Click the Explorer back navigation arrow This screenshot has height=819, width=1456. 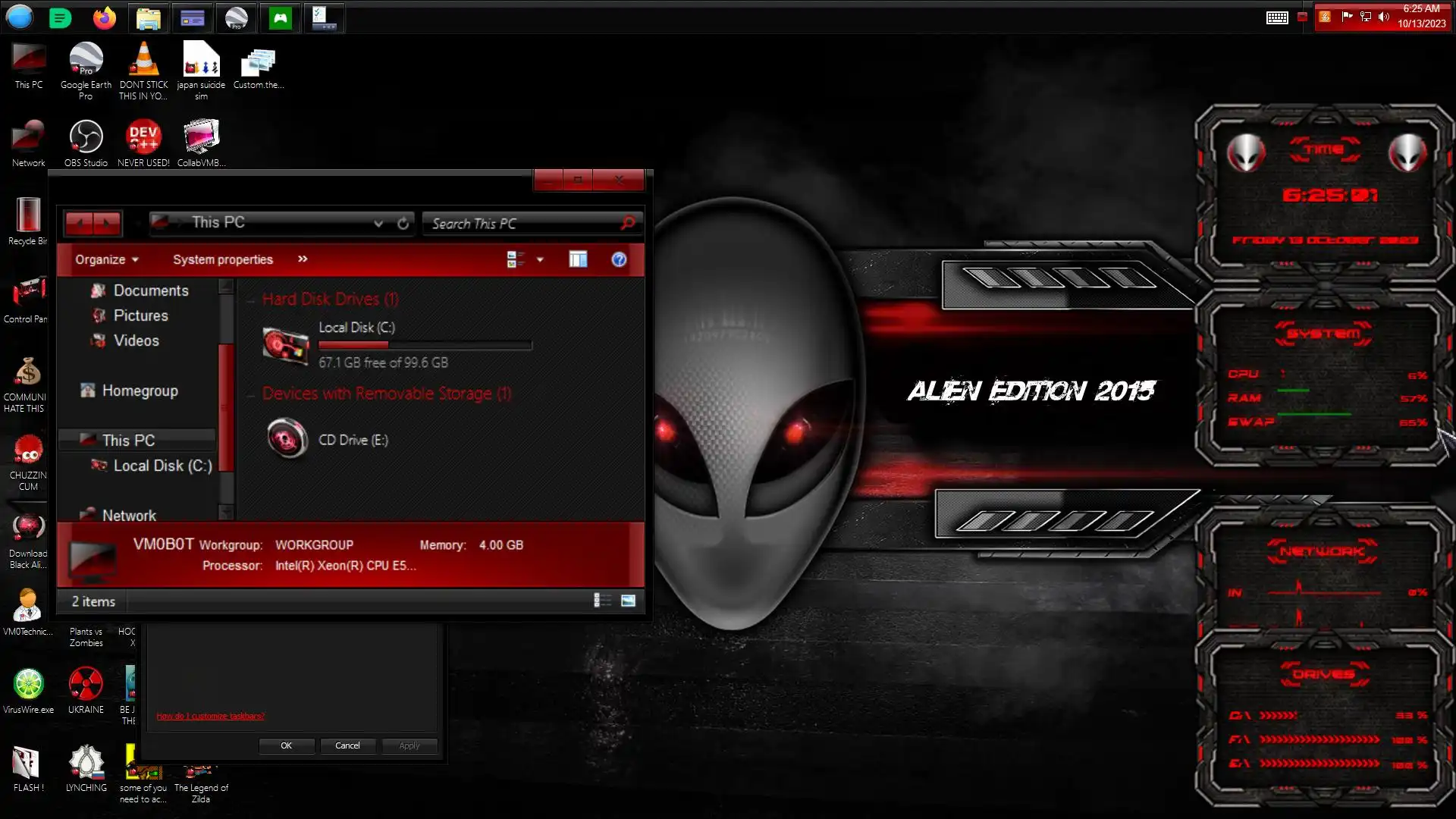[80, 223]
